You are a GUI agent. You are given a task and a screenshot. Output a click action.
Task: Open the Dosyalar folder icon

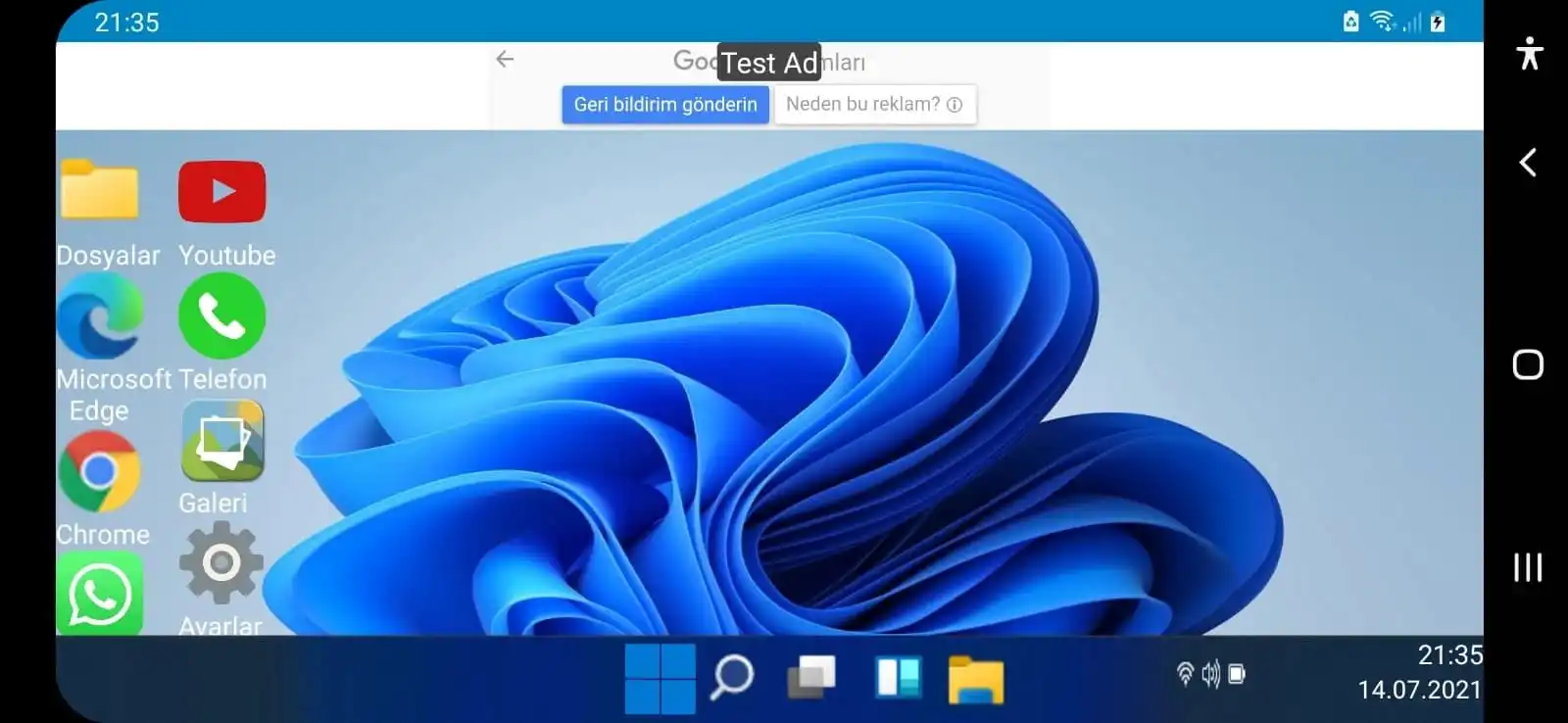pyautogui.click(x=99, y=189)
